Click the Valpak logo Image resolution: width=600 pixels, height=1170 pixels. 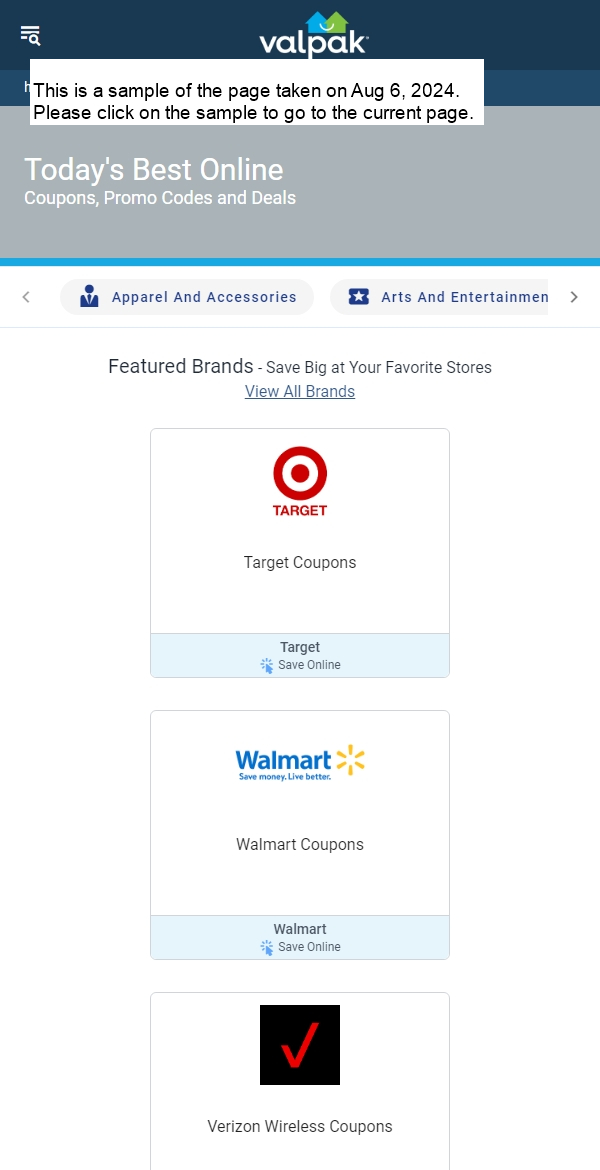coord(314,35)
